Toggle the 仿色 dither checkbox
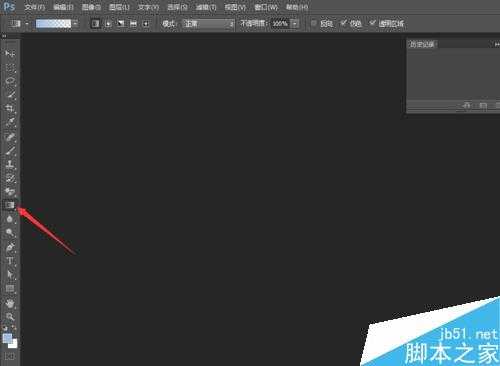This screenshot has height=366, width=500. click(x=343, y=23)
